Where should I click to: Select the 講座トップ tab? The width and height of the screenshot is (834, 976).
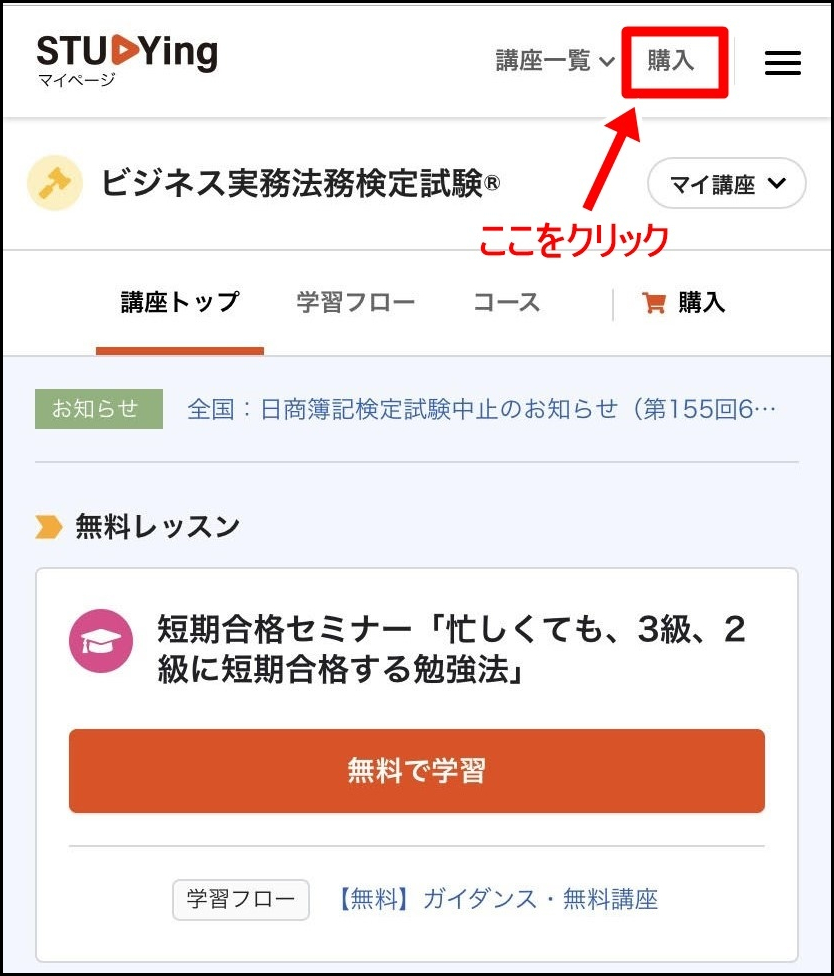pyautogui.click(x=180, y=303)
